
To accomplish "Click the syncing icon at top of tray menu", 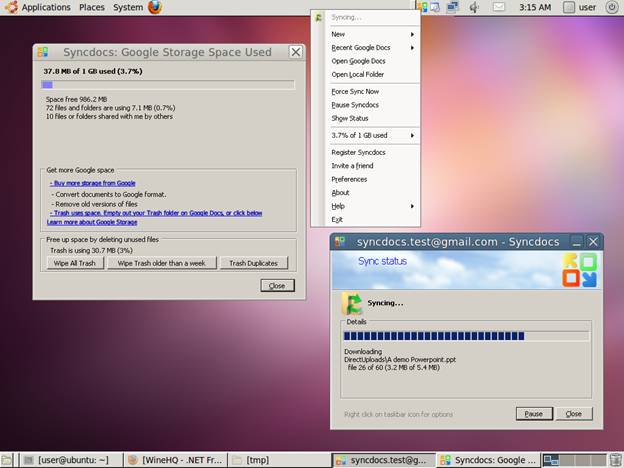I will pos(318,18).
